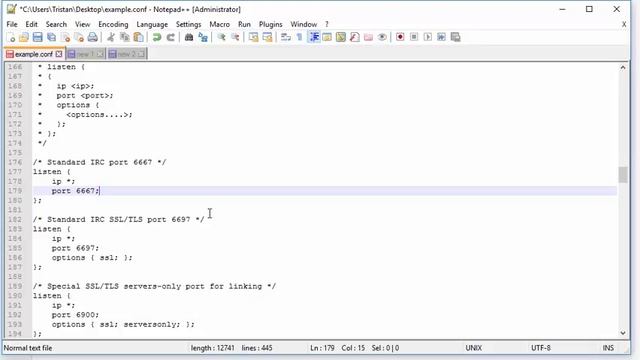
Task: Click the Open file toolbar icon
Action: [24, 38]
